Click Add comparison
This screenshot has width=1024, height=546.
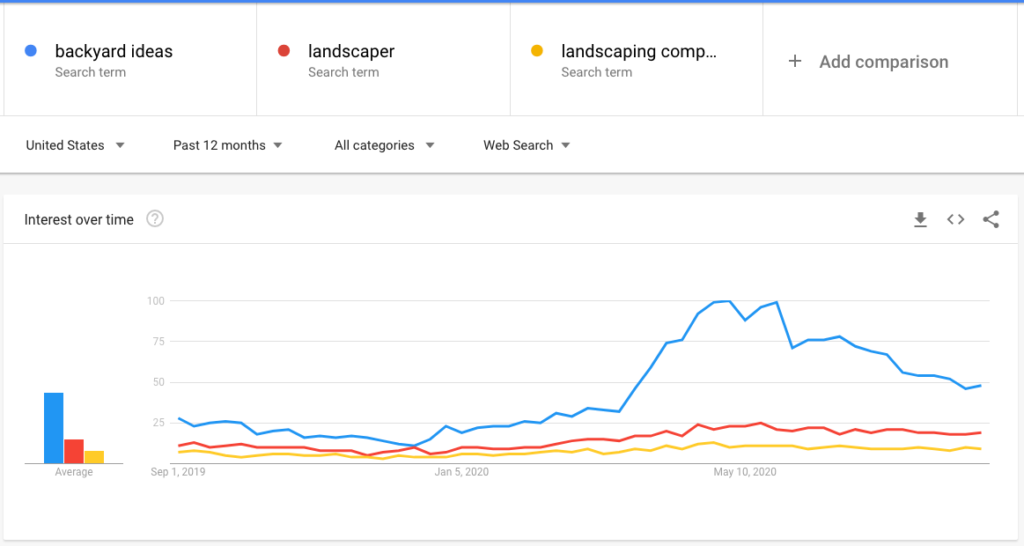coord(884,61)
